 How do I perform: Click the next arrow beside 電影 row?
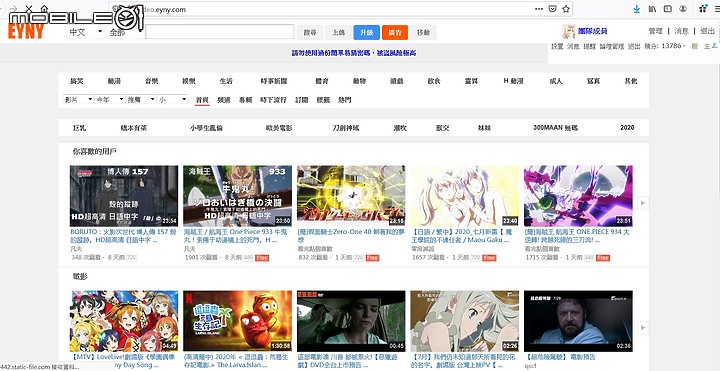643,327
